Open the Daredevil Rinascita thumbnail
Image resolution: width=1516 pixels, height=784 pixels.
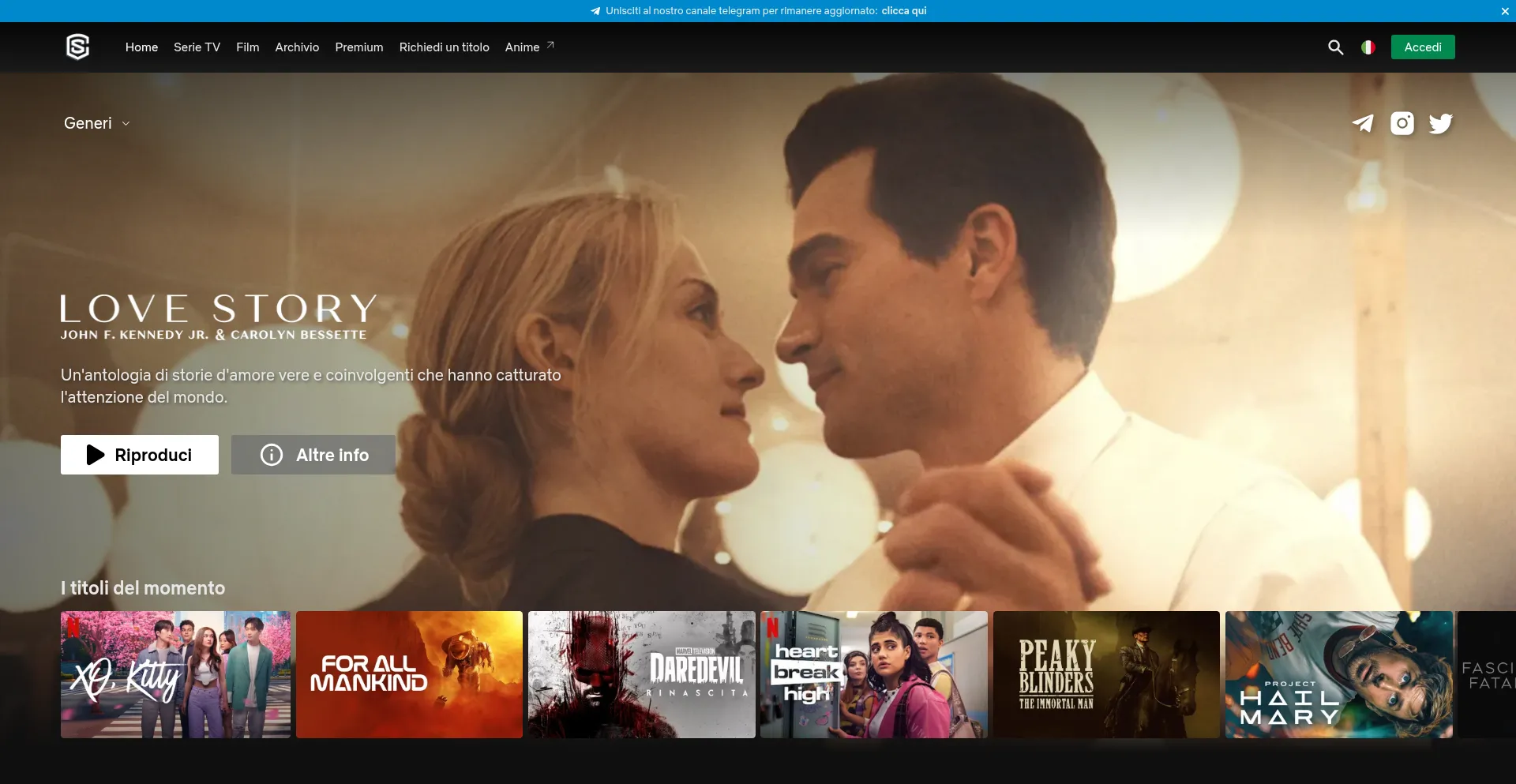click(642, 674)
